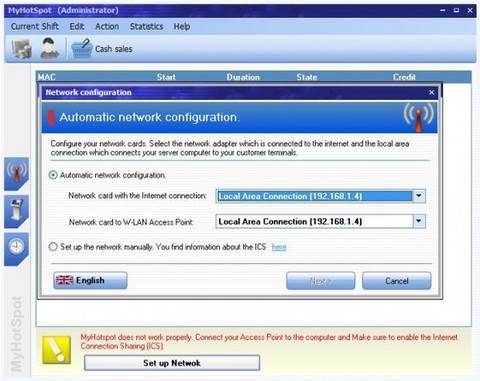Select Set up the network manually option

pyautogui.click(x=53, y=247)
